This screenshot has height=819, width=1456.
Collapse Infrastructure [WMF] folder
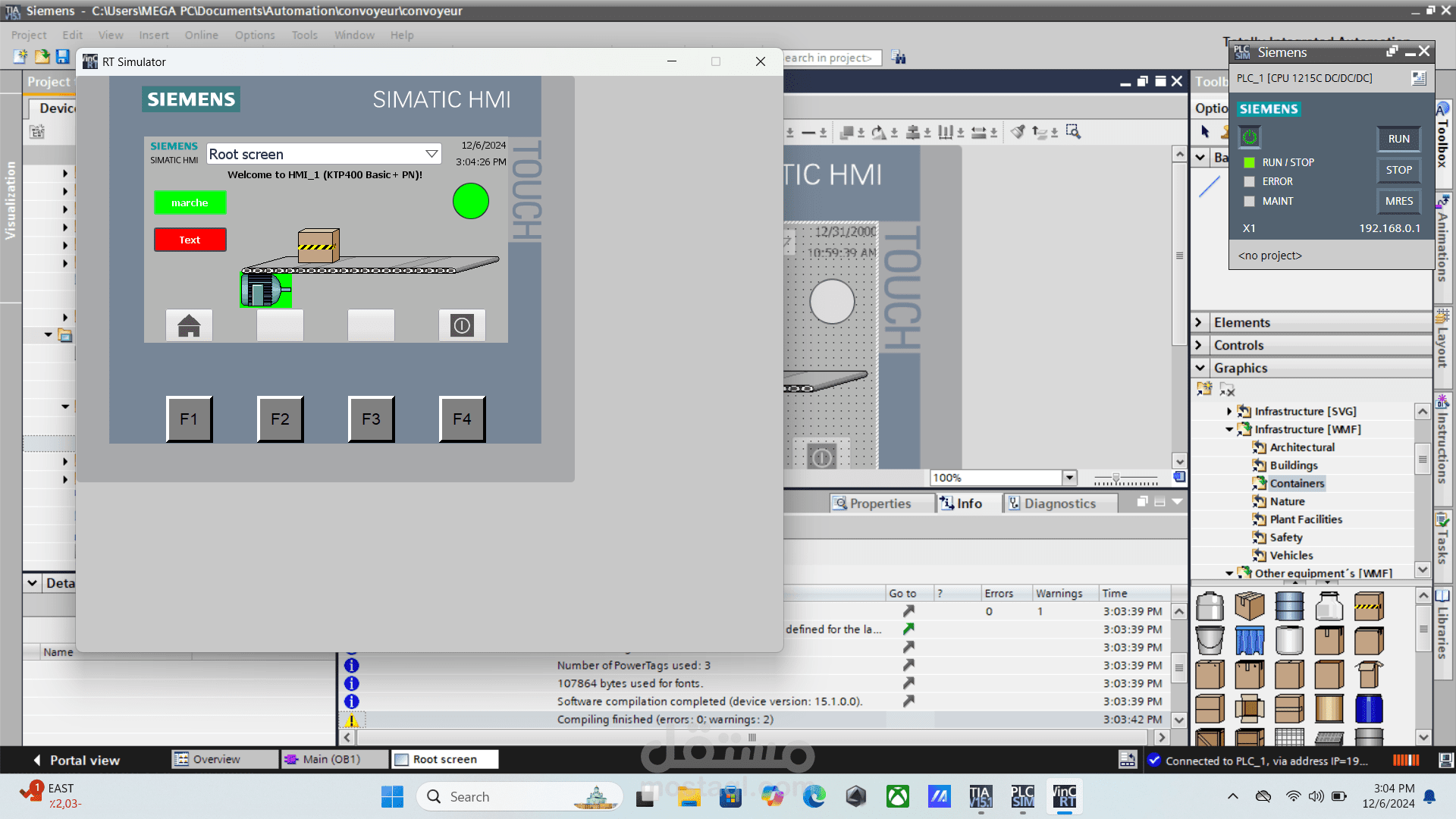[1229, 429]
